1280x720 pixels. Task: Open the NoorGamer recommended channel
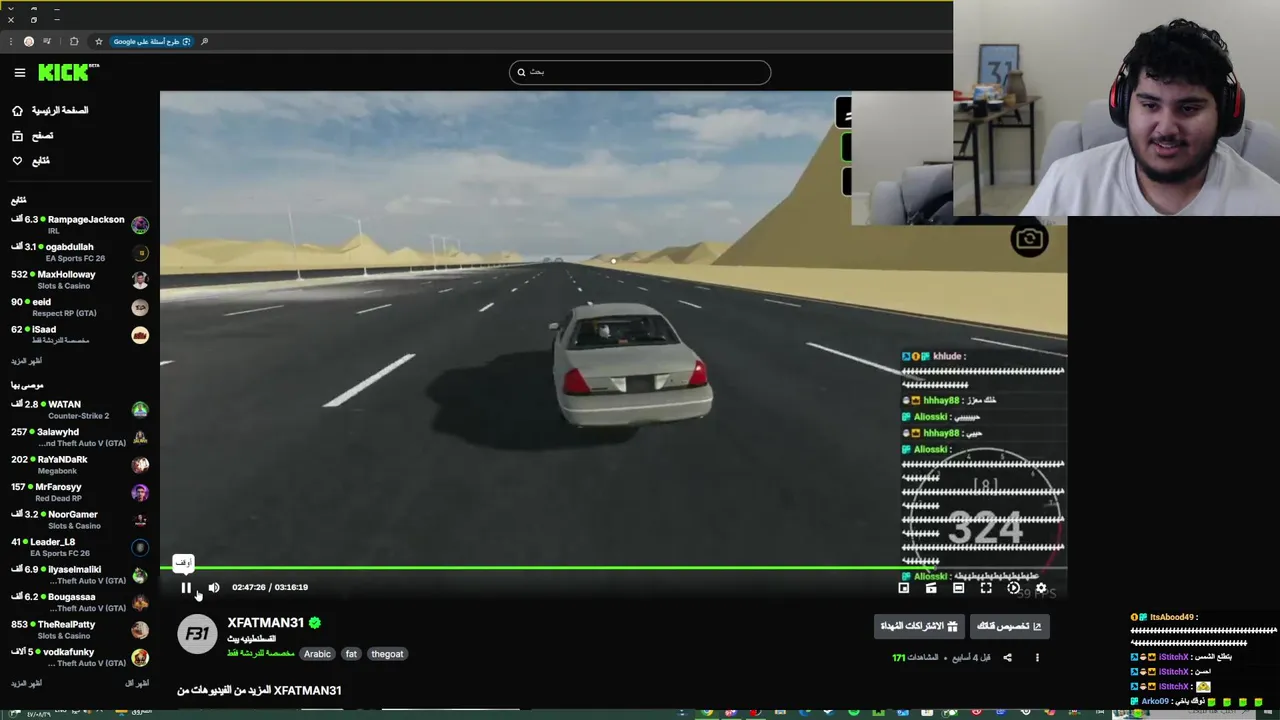pos(80,520)
